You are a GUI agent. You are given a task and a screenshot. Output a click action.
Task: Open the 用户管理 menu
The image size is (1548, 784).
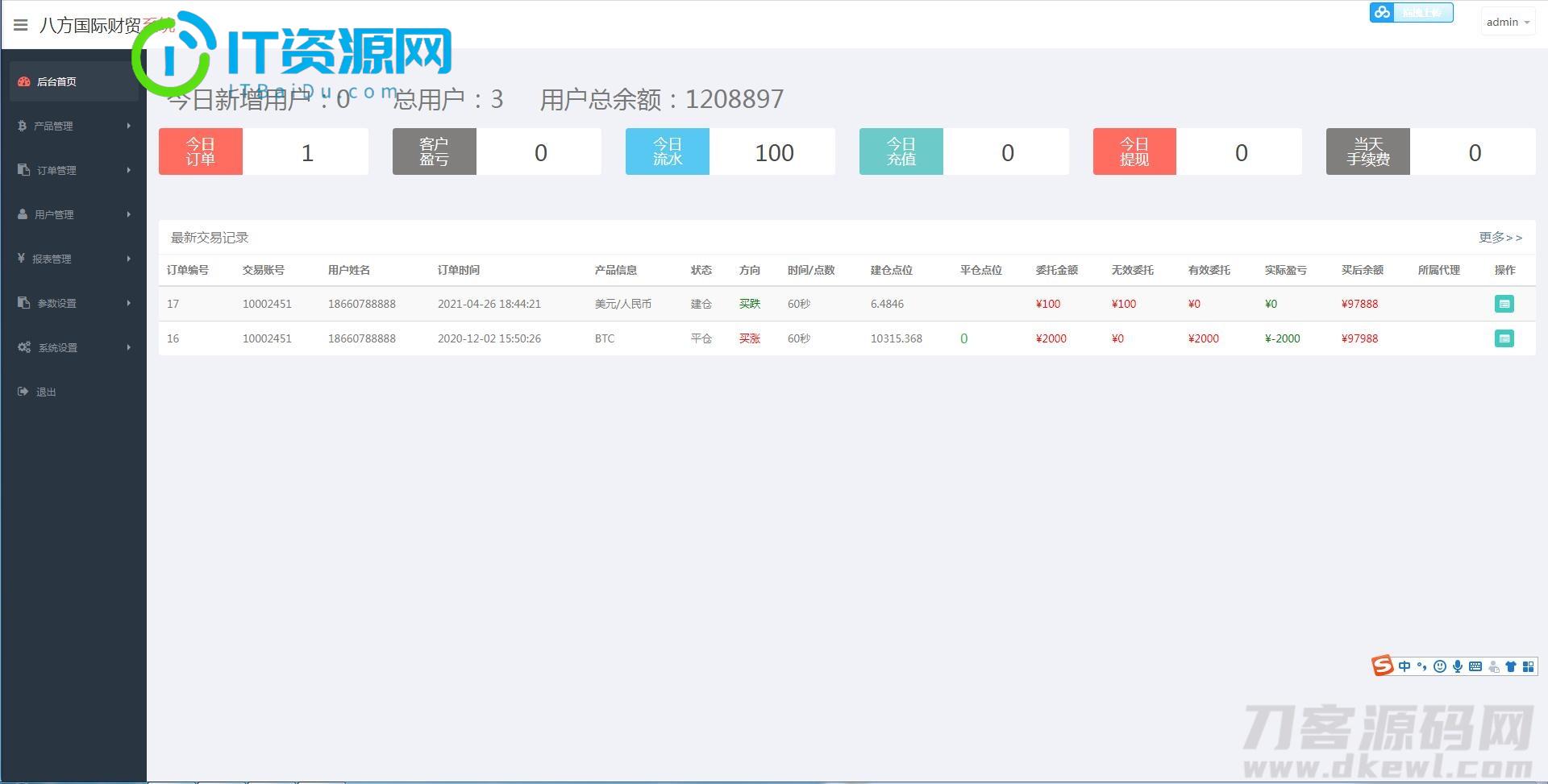pyautogui.click(x=73, y=214)
